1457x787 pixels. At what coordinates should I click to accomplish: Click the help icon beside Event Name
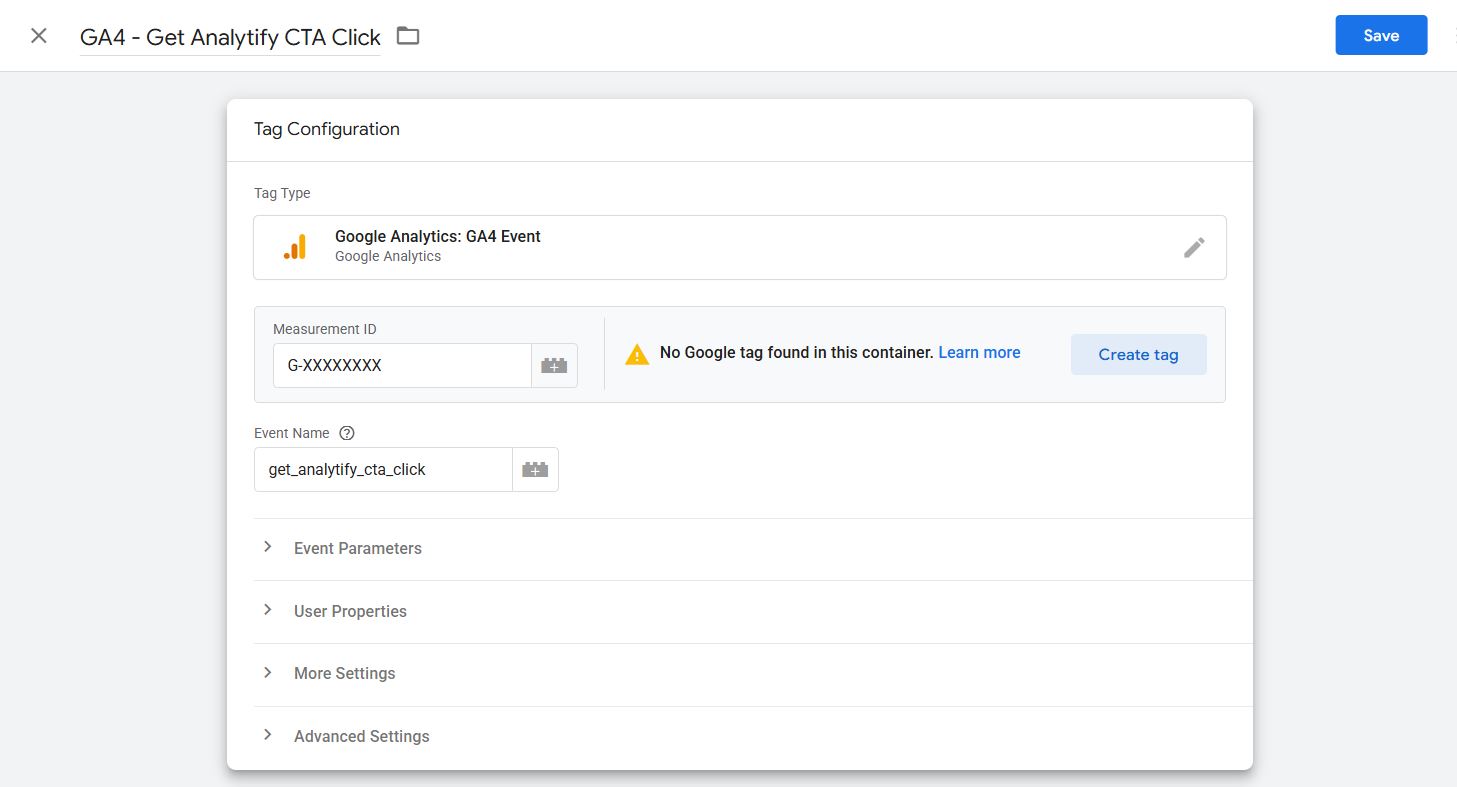tap(347, 433)
